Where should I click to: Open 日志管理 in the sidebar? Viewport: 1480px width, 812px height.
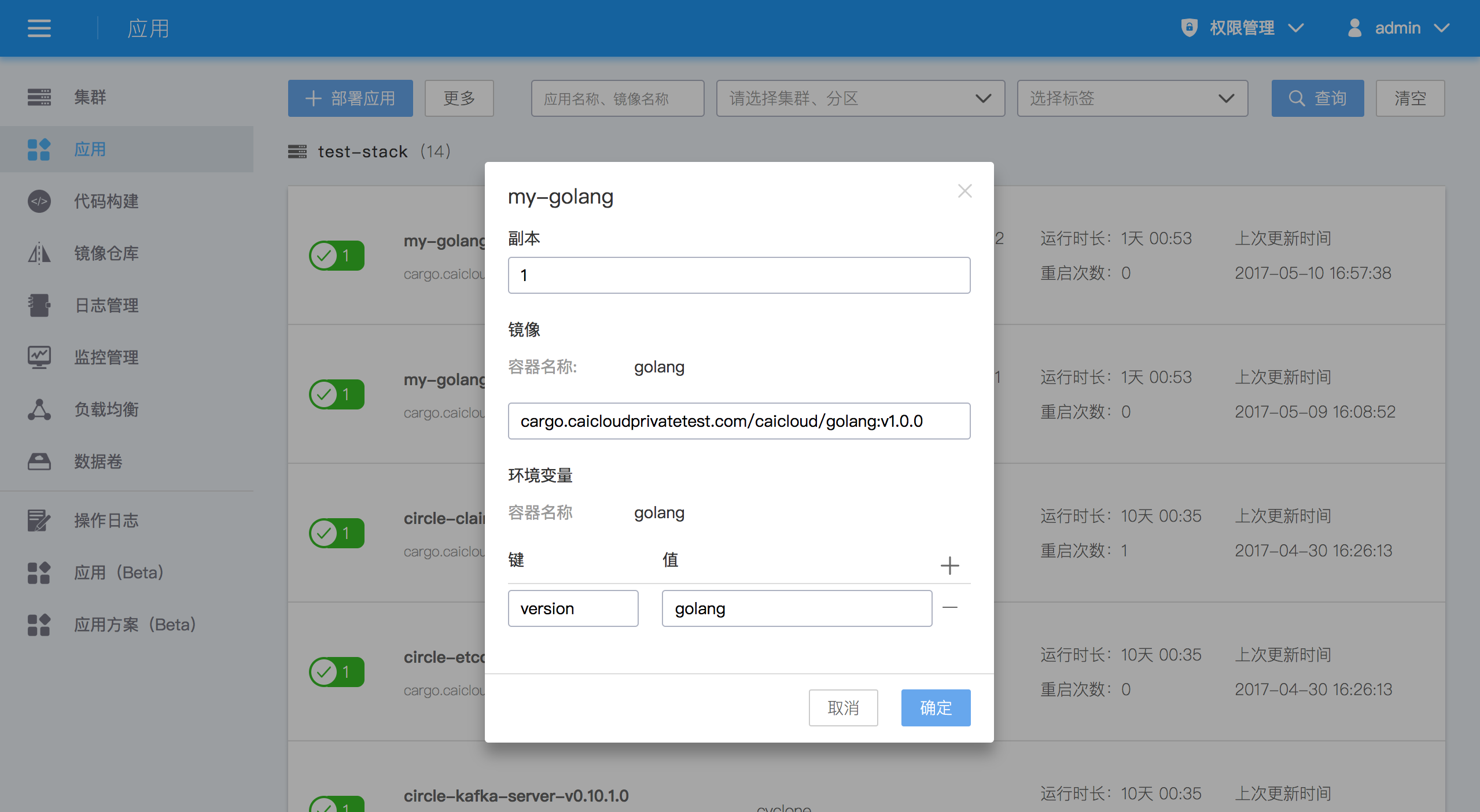[x=106, y=305]
